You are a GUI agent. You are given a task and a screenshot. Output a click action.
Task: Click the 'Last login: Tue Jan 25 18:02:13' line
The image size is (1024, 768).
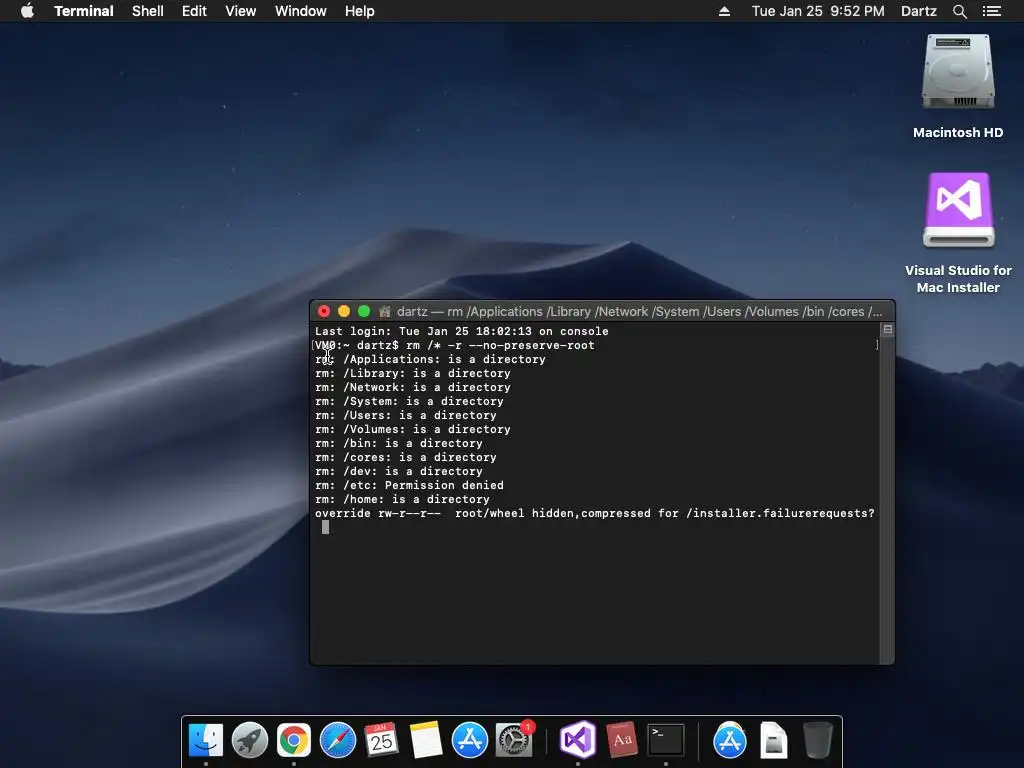[x=462, y=331]
